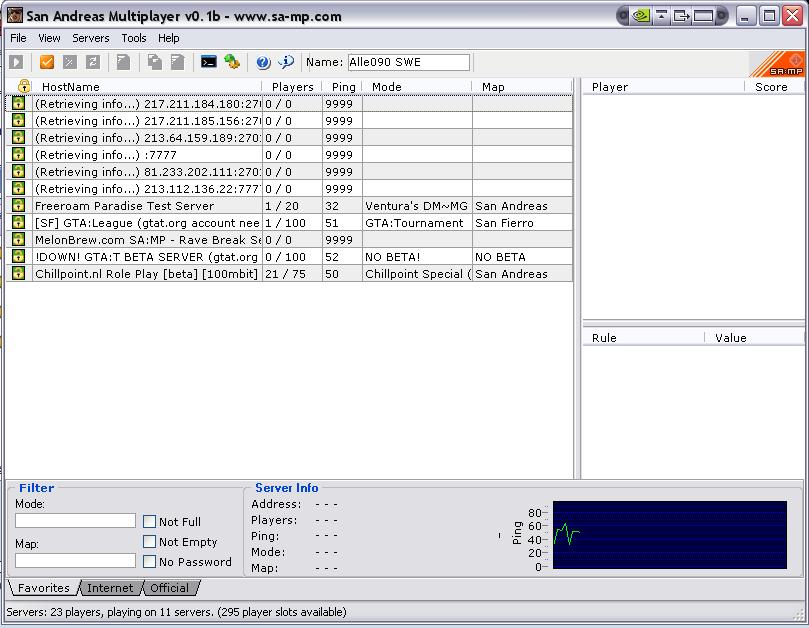The image size is (809, 628).
Task: Select the MelonBrew.com SA:MP server
Action: coord(289,239)
